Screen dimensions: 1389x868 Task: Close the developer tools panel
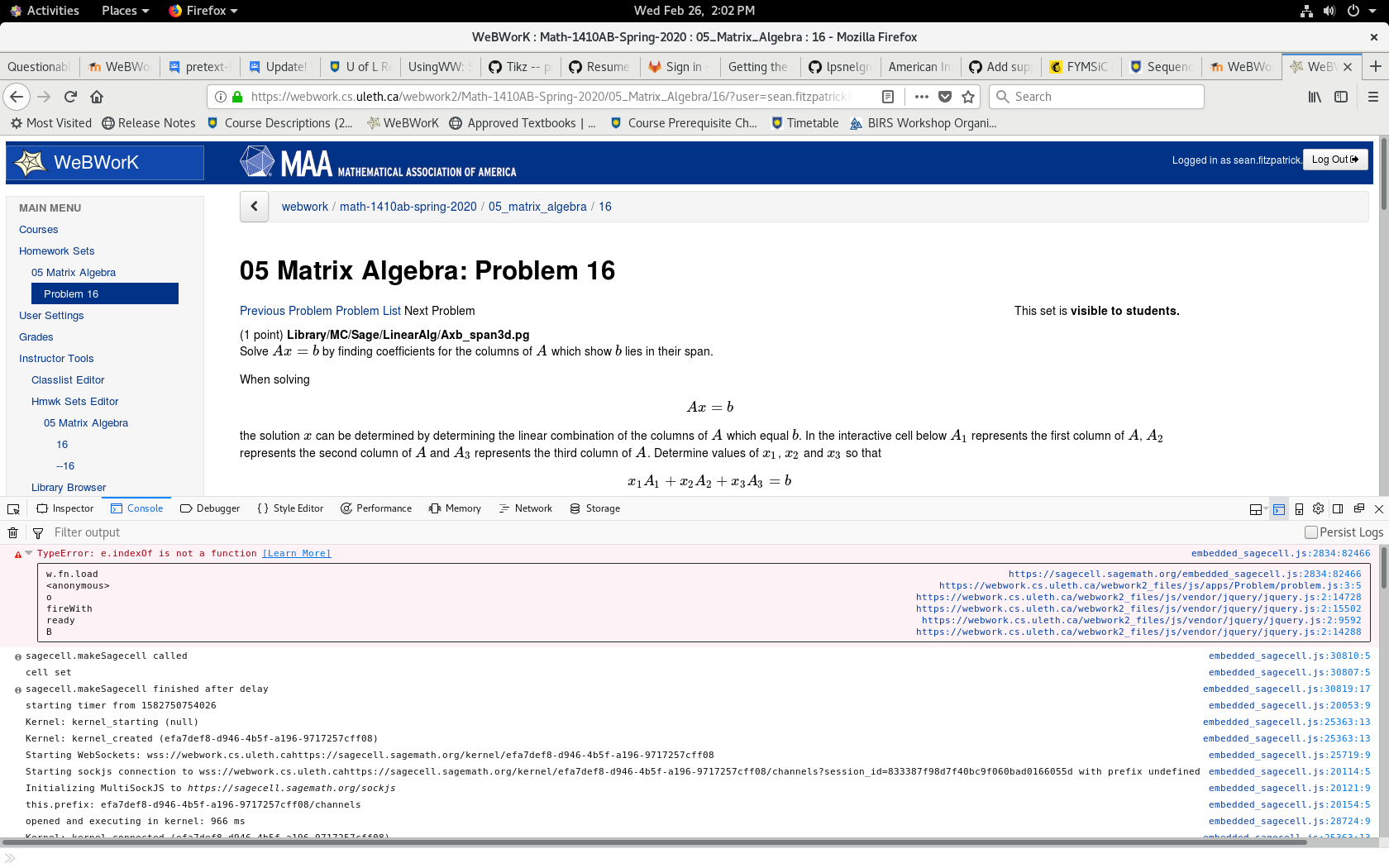[x=1378, y=508]
